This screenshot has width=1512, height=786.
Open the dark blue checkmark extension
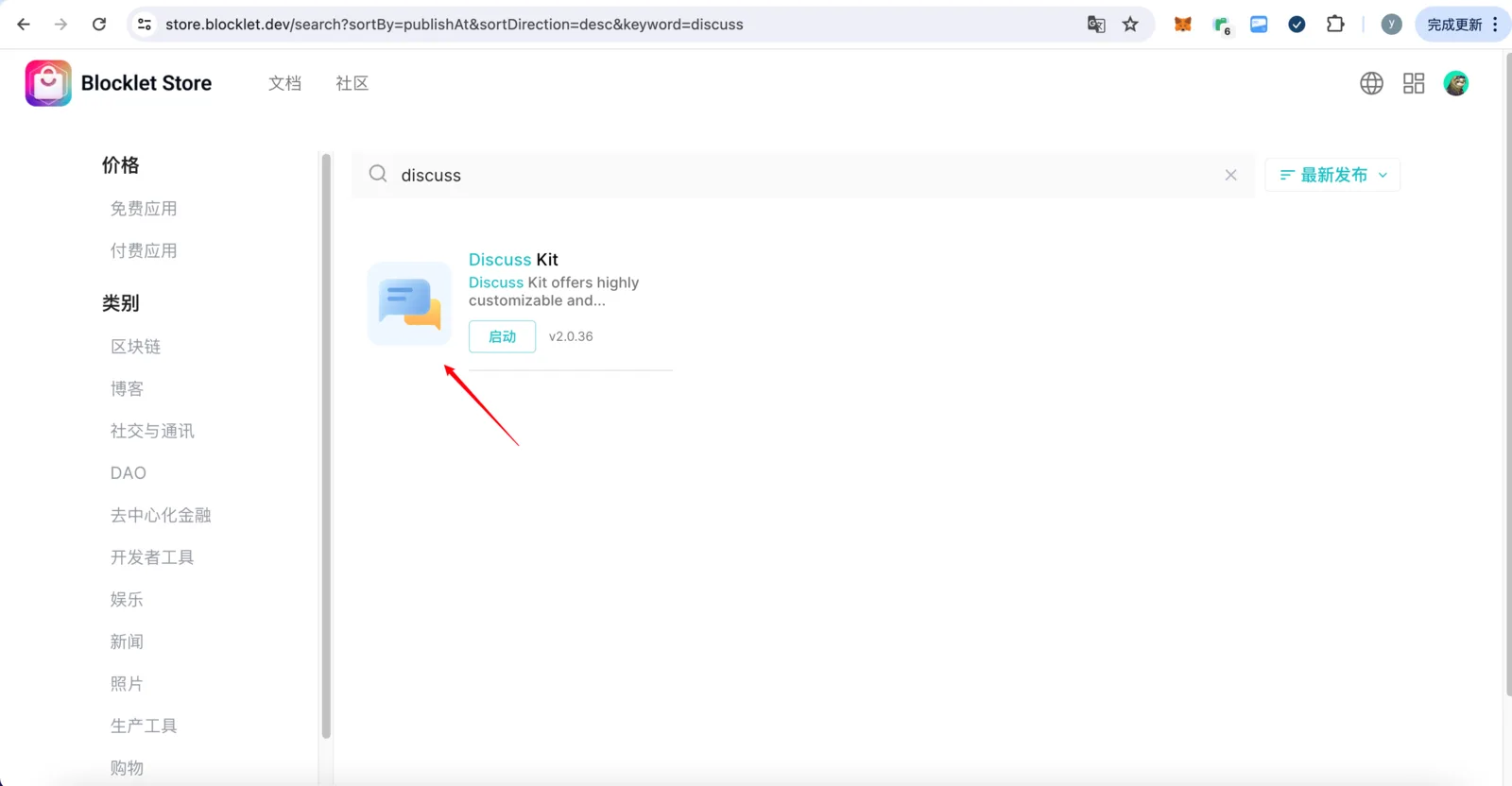coord(1297,25)
